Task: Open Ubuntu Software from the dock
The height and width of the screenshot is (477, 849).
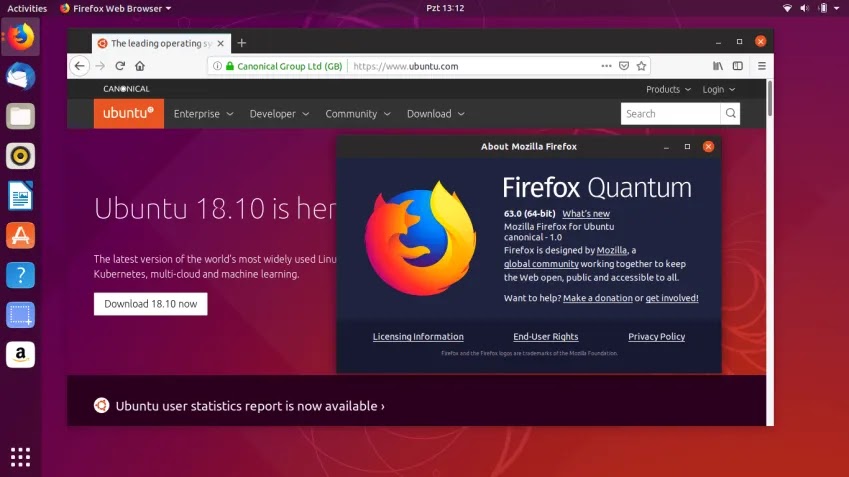Action: (x=21, y=236)
